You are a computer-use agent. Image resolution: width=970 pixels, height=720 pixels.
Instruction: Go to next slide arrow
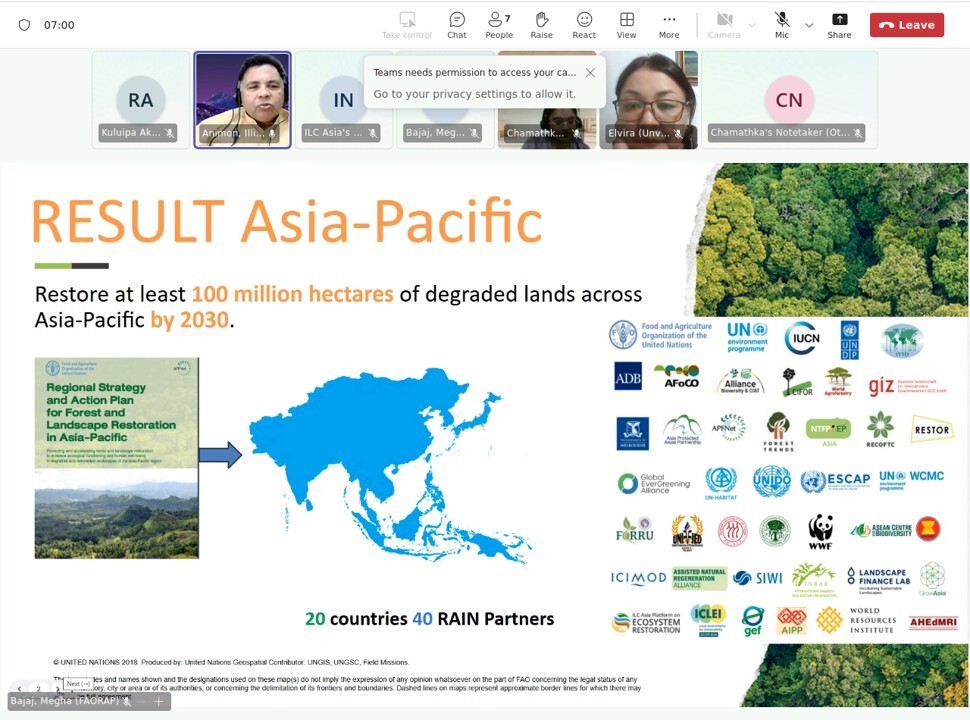[x=58, y=688]
